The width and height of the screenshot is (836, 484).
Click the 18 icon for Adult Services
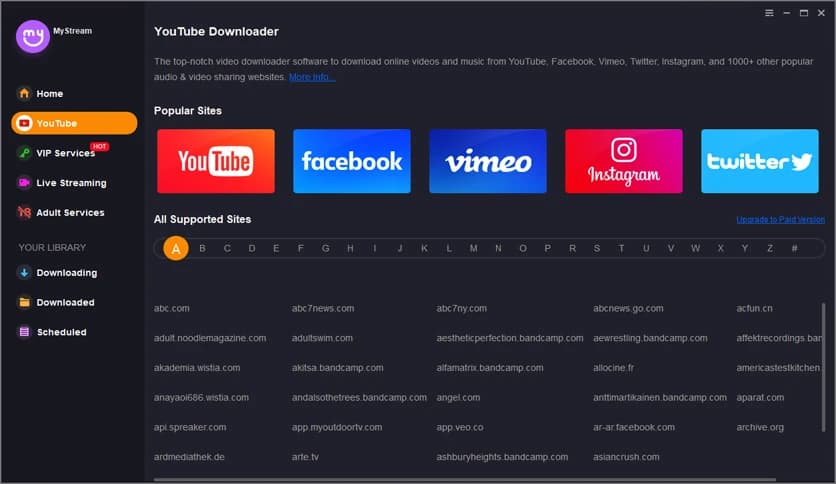[24, 212]
